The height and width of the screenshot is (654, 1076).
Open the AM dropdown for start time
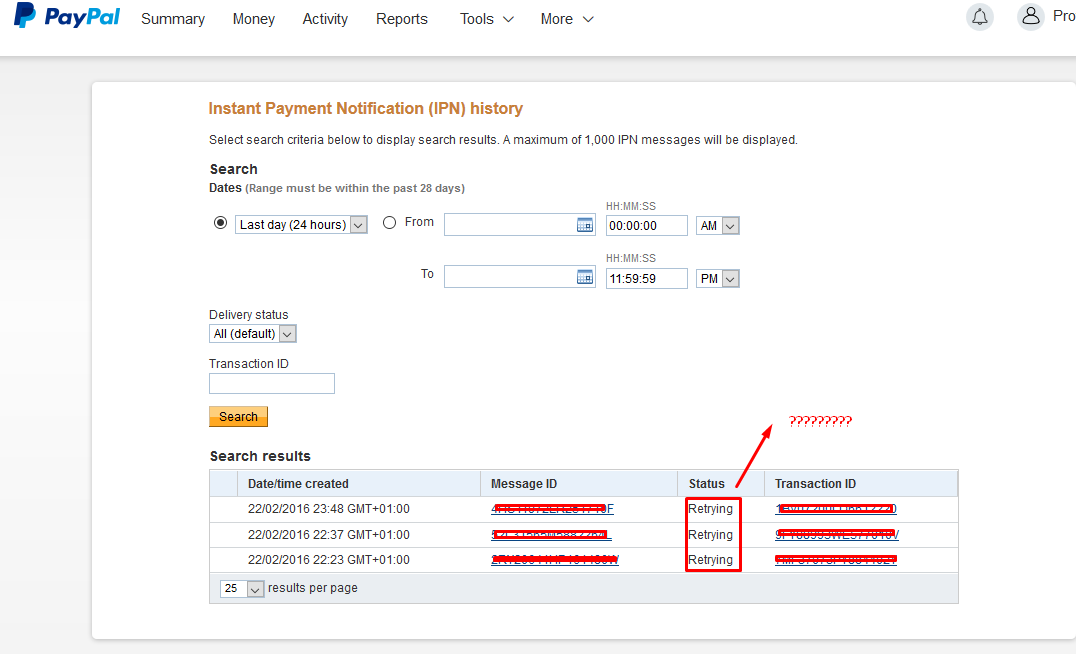718,226
